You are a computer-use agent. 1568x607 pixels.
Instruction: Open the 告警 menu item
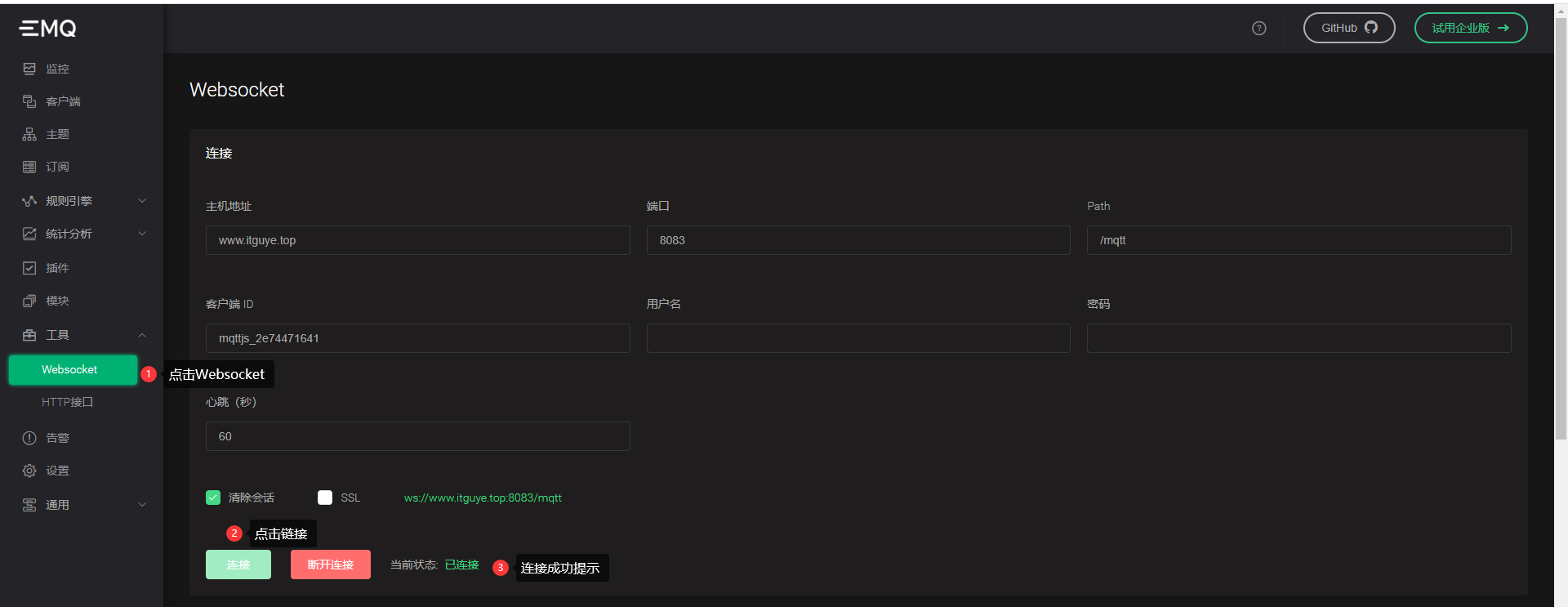pyautogui.click(x=82, y=438)
